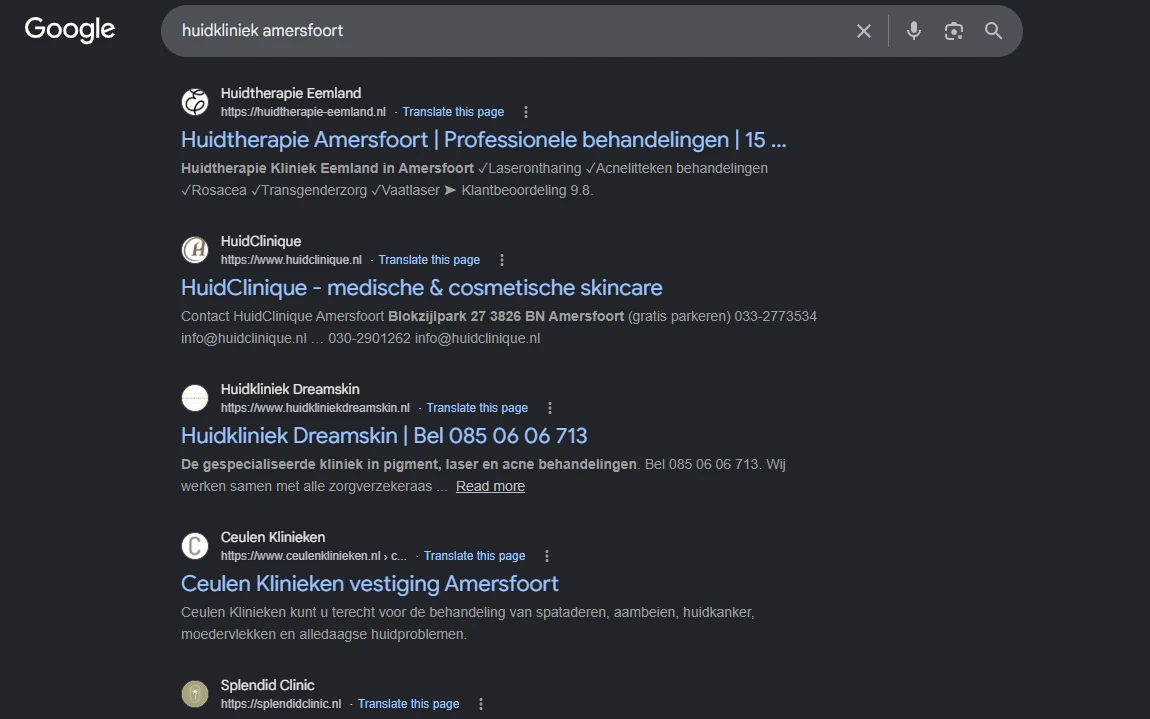This screenshot has width=1150, height=719.
Task: Click the Blokzijlpark 27 3826 BN Amersfoort address
Action: click(x=506, y=316)
